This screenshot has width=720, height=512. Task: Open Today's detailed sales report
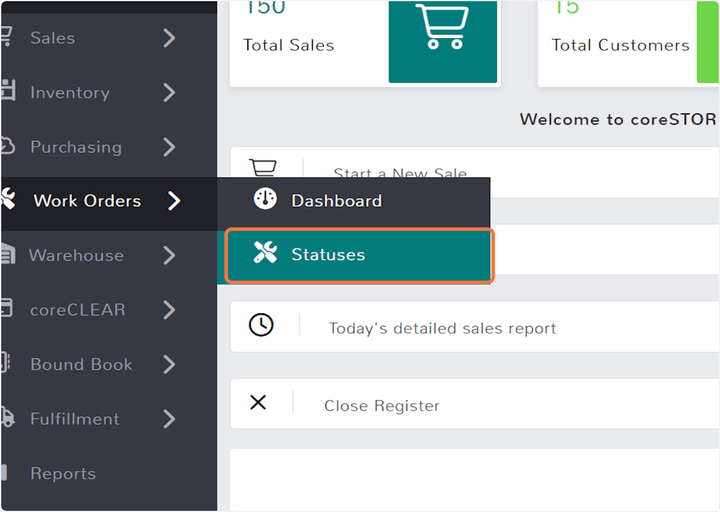click(442, 328)
